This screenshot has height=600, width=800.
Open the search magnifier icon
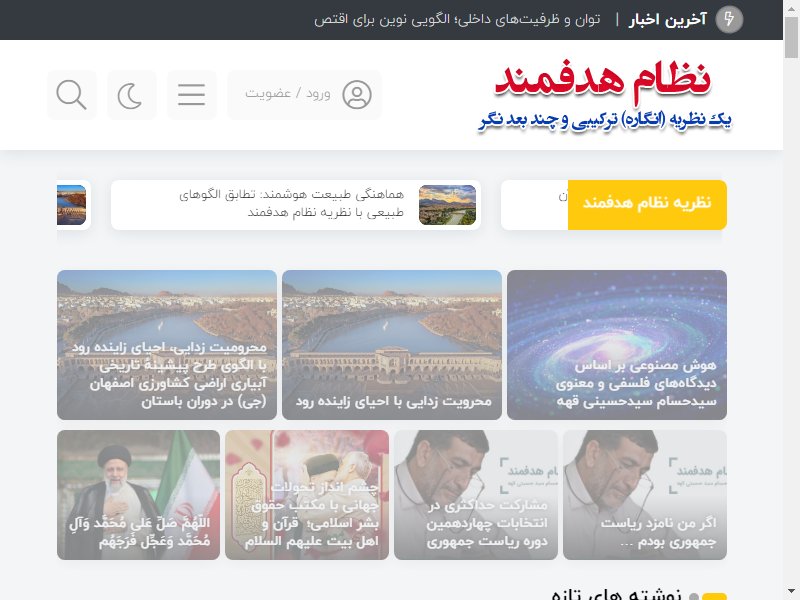(71, 95)
